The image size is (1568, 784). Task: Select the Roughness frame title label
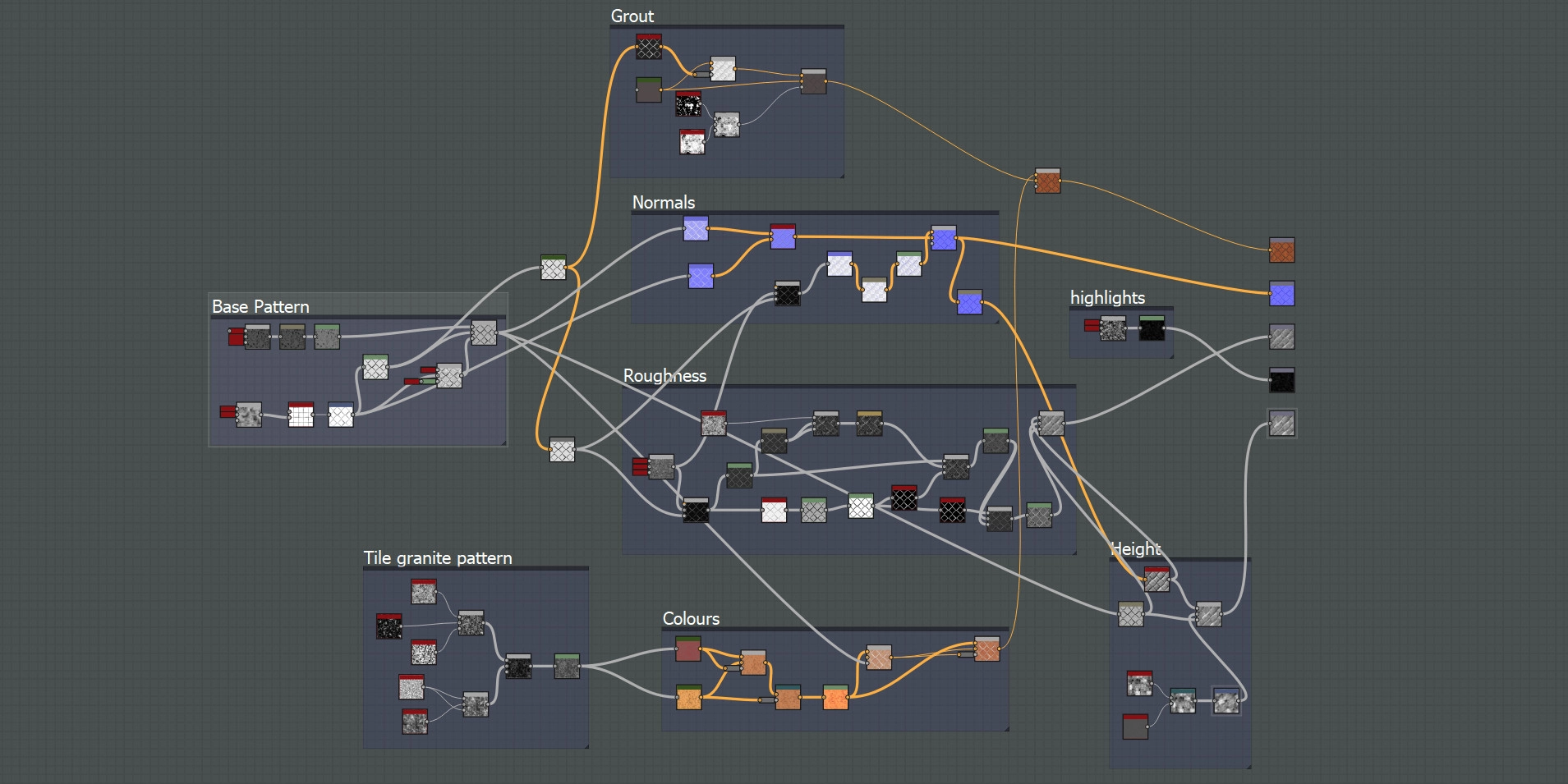tap(664, 376)
